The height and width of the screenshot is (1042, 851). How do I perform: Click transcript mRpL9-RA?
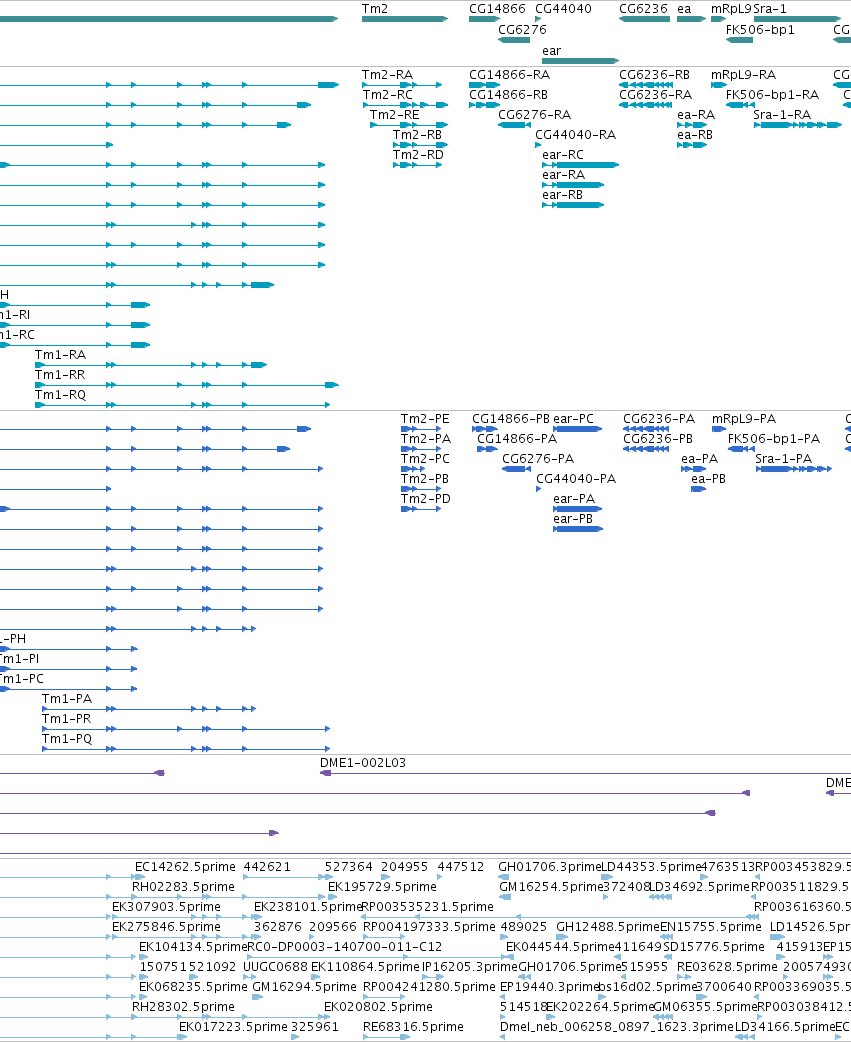(719, 85)
